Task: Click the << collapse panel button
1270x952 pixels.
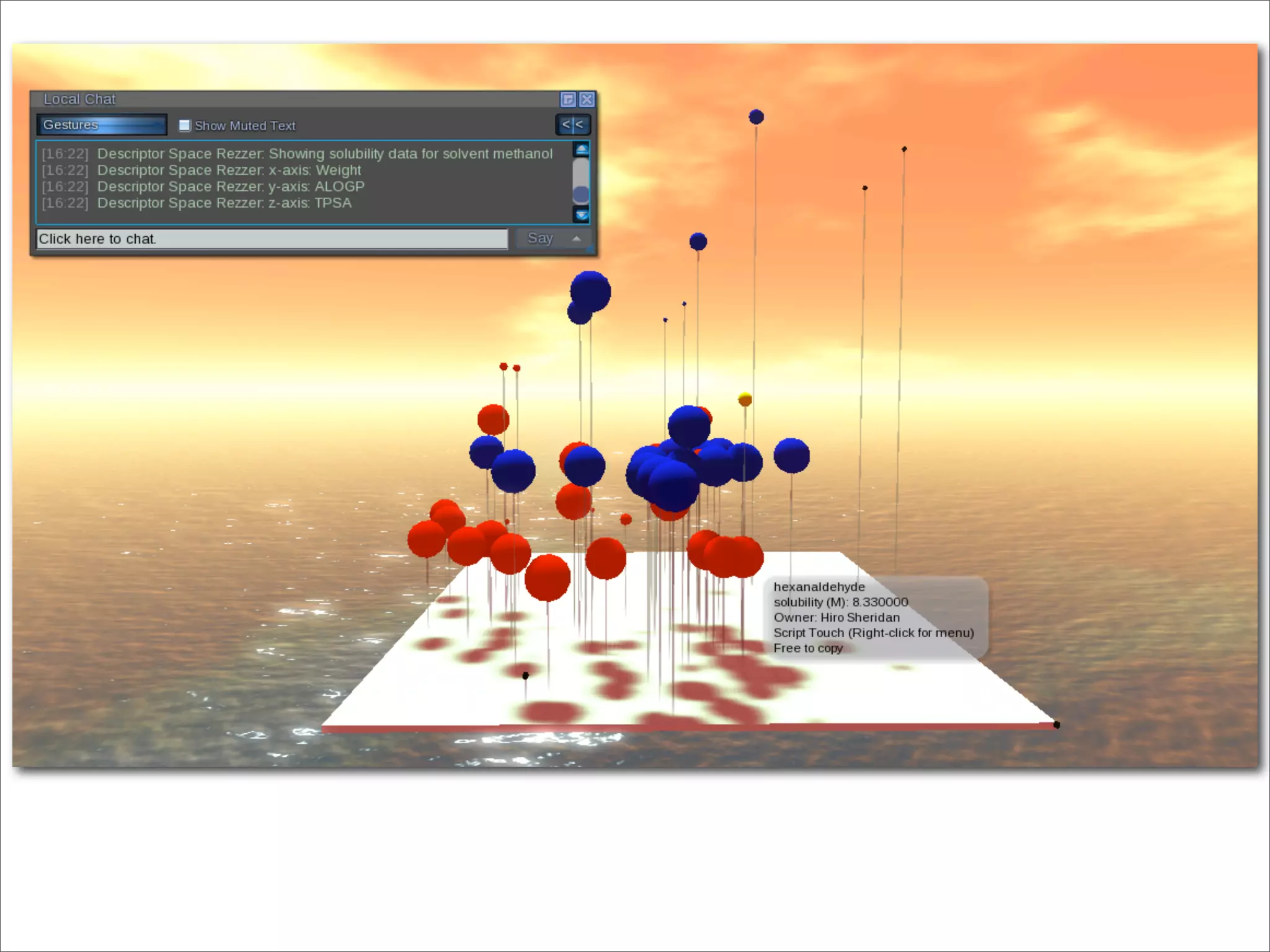Action: click(572, 125)
